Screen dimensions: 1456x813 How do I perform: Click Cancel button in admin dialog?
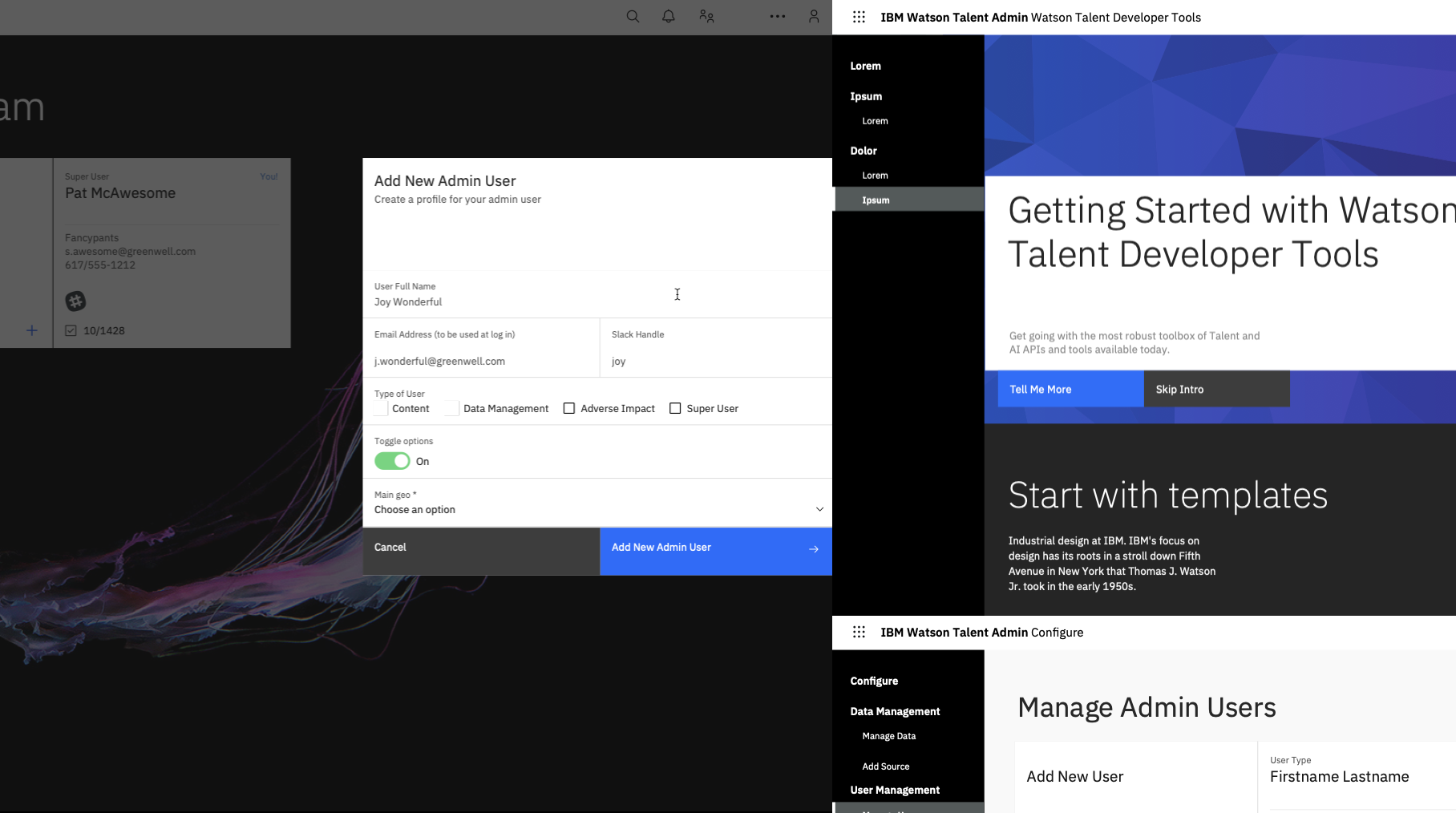click(481, 551)
